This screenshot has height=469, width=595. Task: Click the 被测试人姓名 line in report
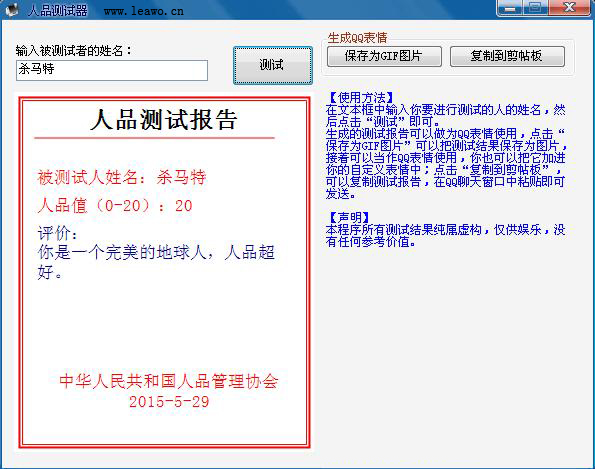coord(121,177)
